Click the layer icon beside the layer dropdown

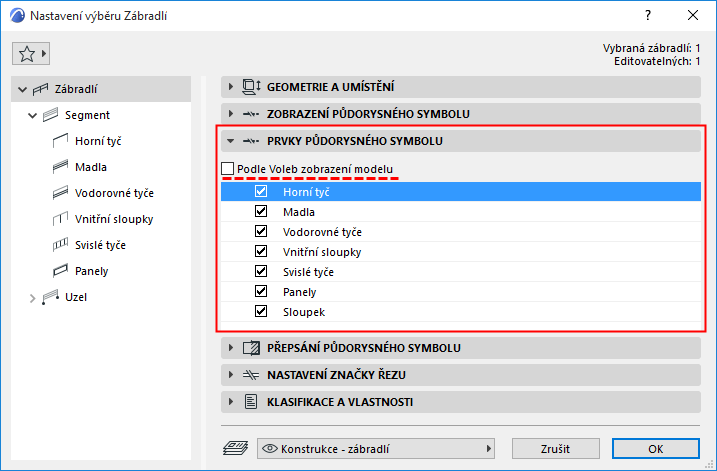pos(237,447)
